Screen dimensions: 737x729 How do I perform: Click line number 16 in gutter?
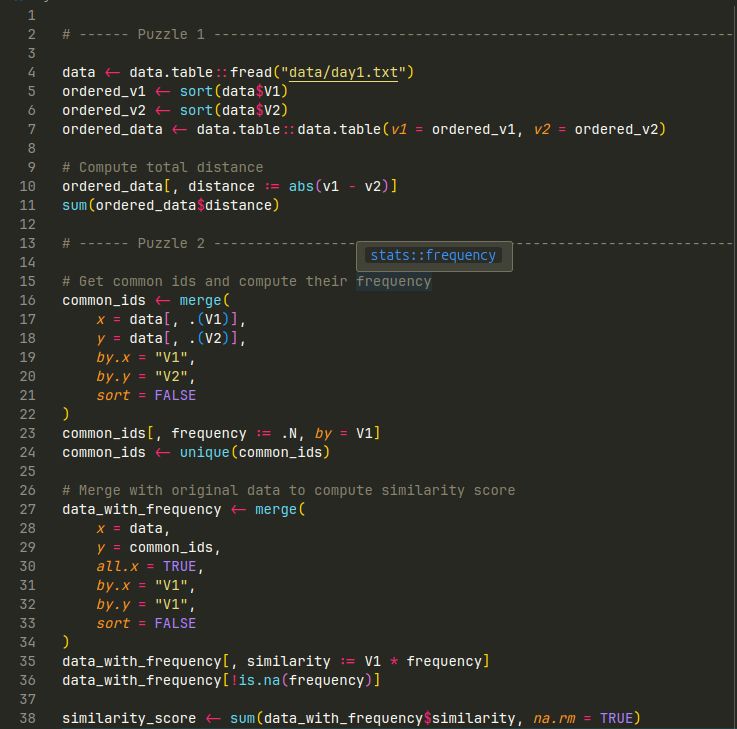27,300
